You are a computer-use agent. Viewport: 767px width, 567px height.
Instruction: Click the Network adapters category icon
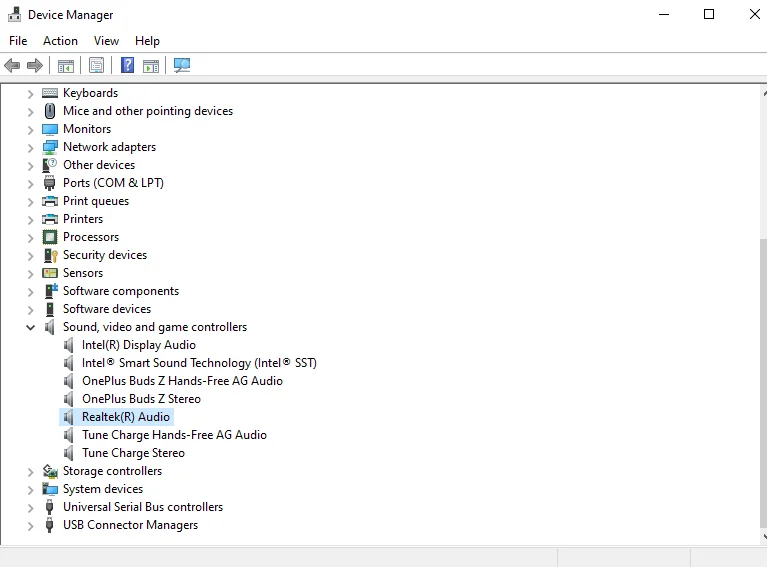[50, 147]
